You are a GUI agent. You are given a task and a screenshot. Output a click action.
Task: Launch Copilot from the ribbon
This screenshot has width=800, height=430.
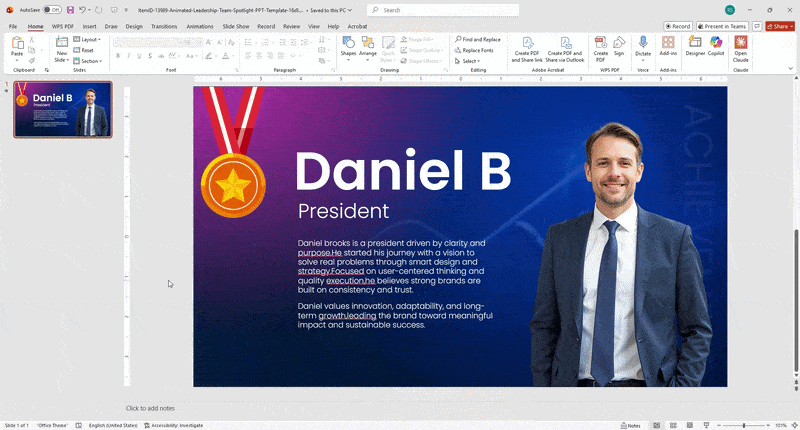(716, 46)
